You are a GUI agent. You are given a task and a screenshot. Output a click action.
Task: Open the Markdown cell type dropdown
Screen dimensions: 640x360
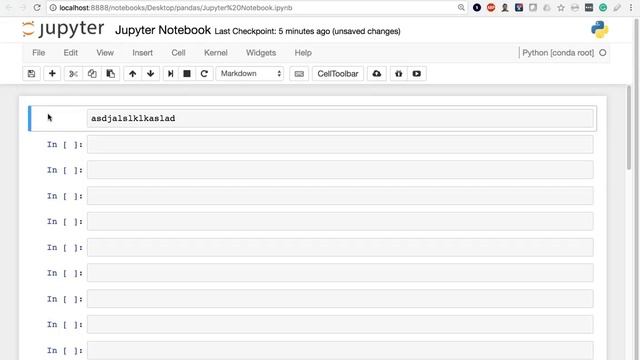tap(250, 74)
